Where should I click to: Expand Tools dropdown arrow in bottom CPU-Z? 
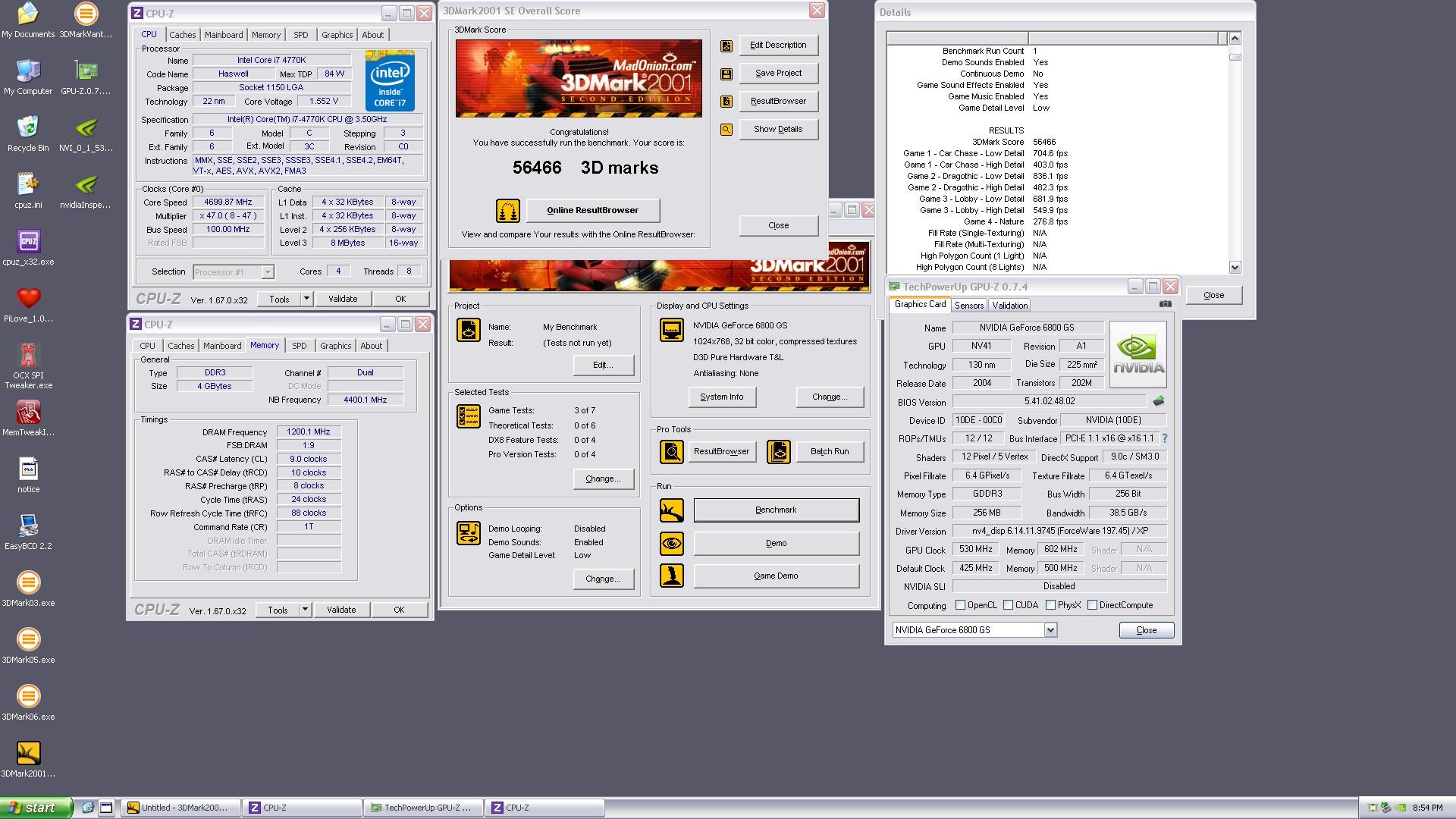point(305,610)
